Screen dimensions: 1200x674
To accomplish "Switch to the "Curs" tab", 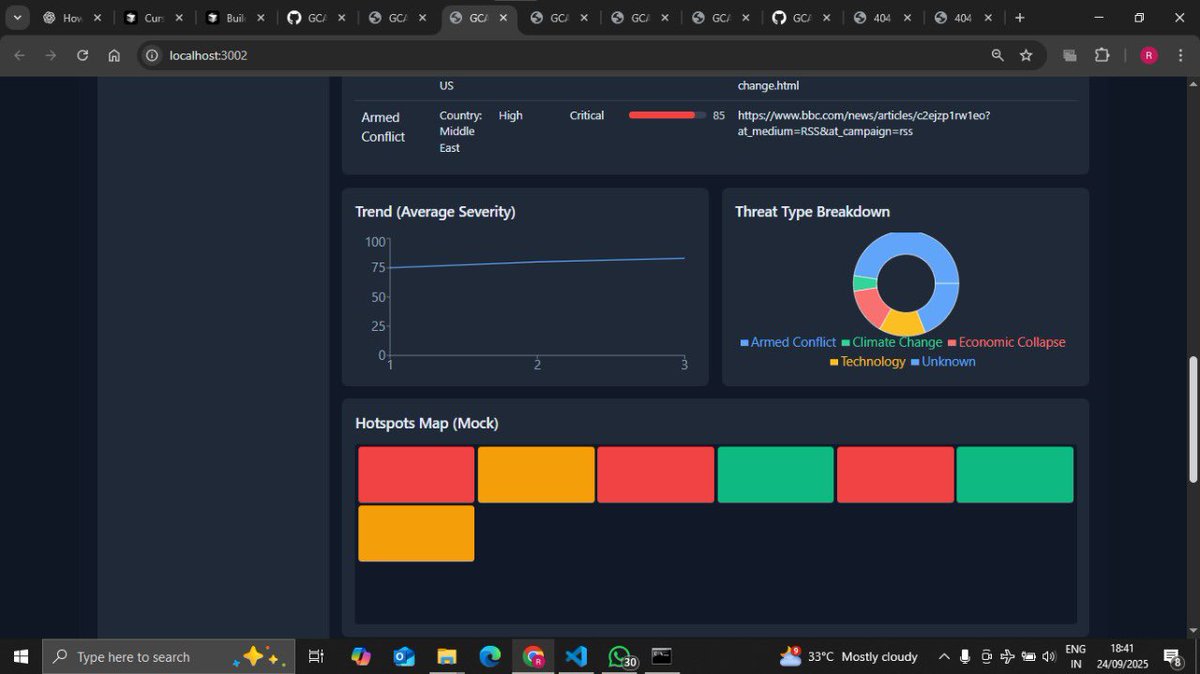I will (x=153, y=18).
